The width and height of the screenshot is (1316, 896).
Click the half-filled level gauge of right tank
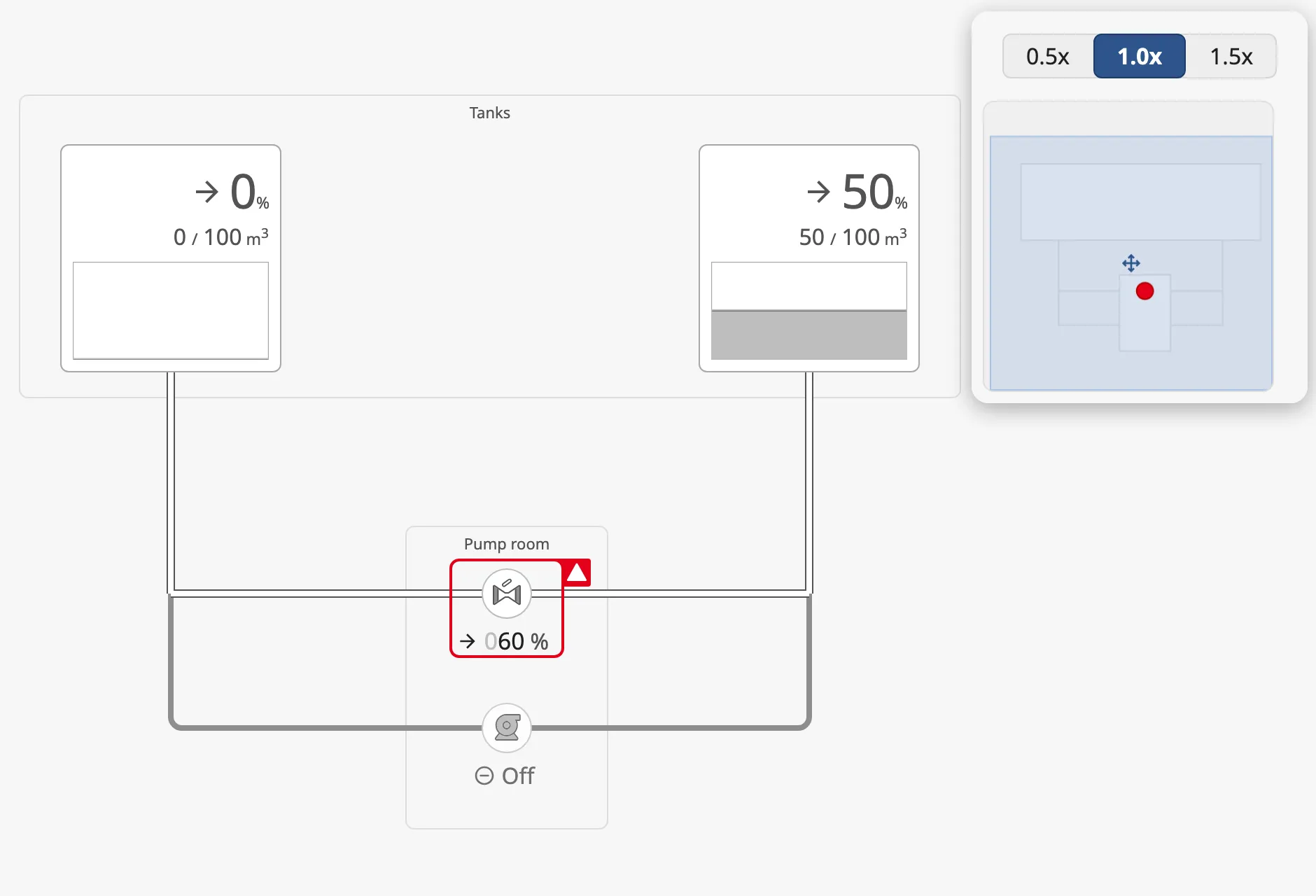click(x=809, y=311)
